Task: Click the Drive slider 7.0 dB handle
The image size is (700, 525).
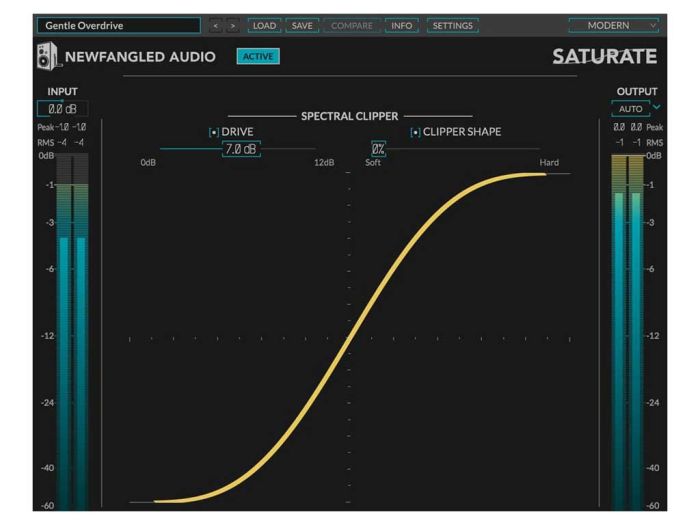Action: point(241,149)
